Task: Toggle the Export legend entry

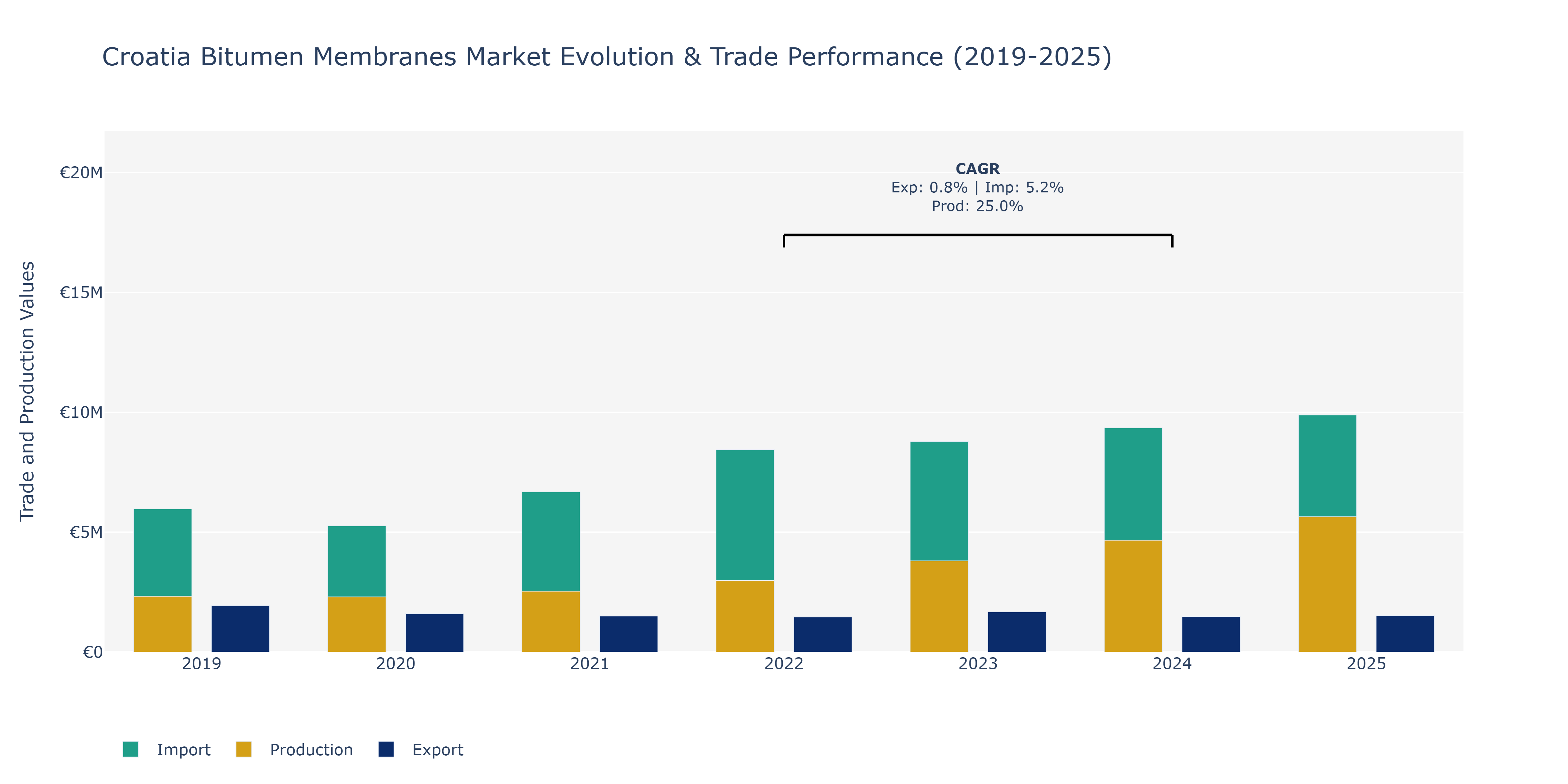Action: coord(421,749)
